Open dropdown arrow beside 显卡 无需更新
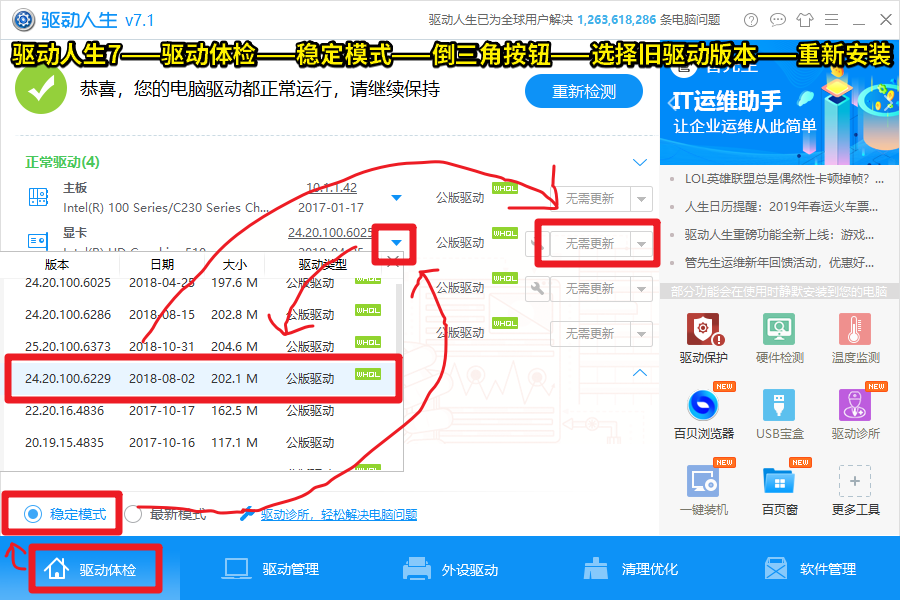900x600 pixels. pyautogui.click(x=641, y=244)
